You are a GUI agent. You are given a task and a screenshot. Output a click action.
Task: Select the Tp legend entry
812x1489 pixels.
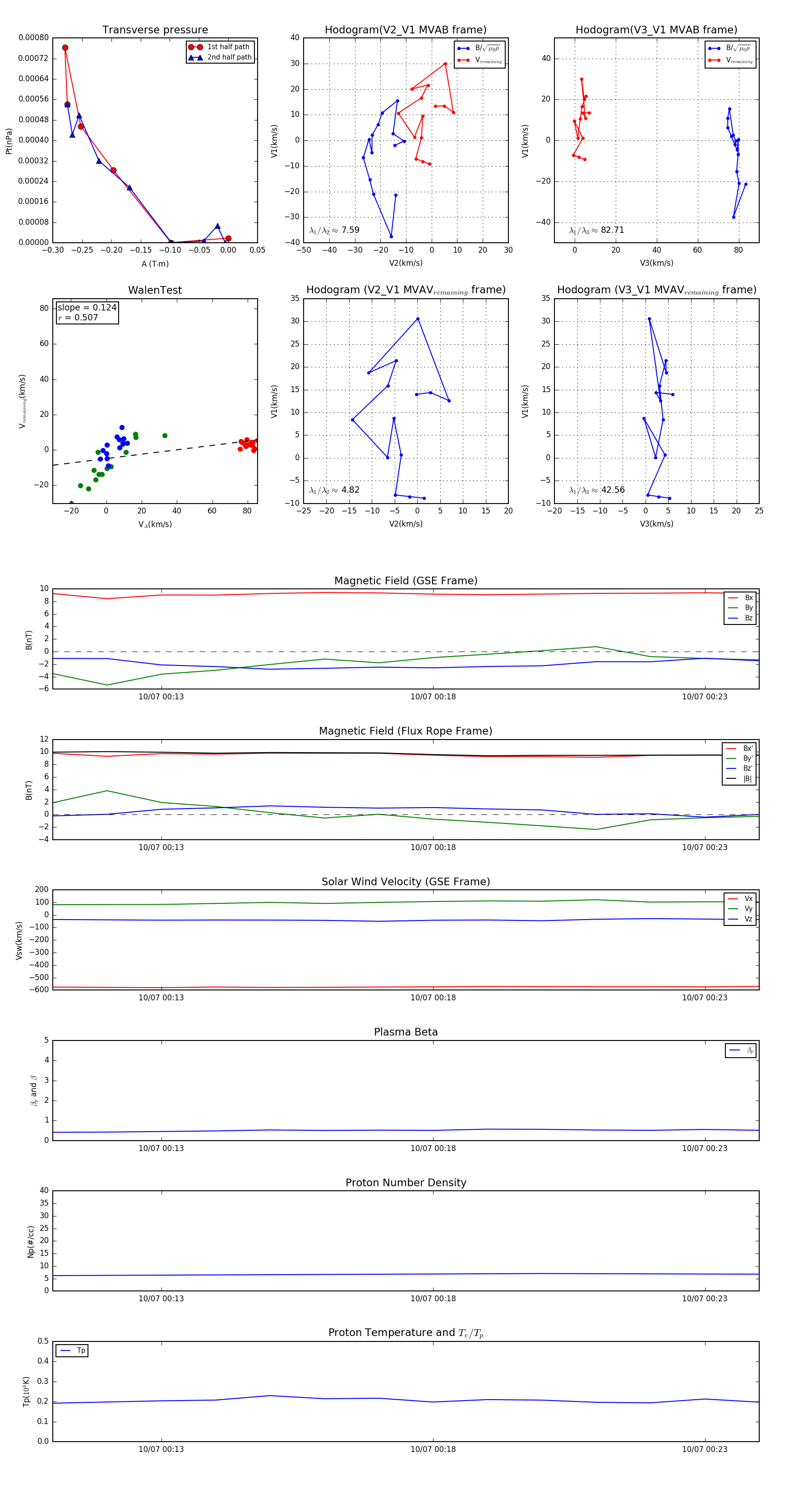pyautogui.click(x=72, y=1351)
